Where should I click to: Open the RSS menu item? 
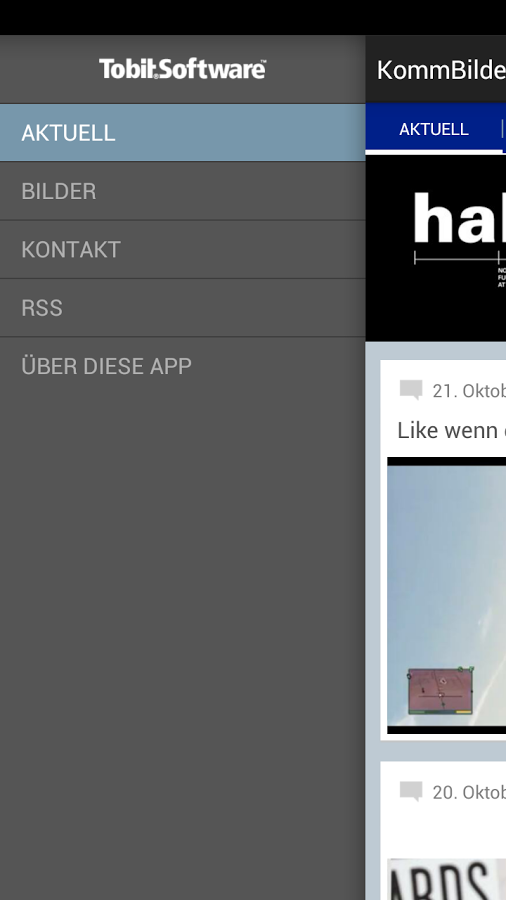pos(182,308)
